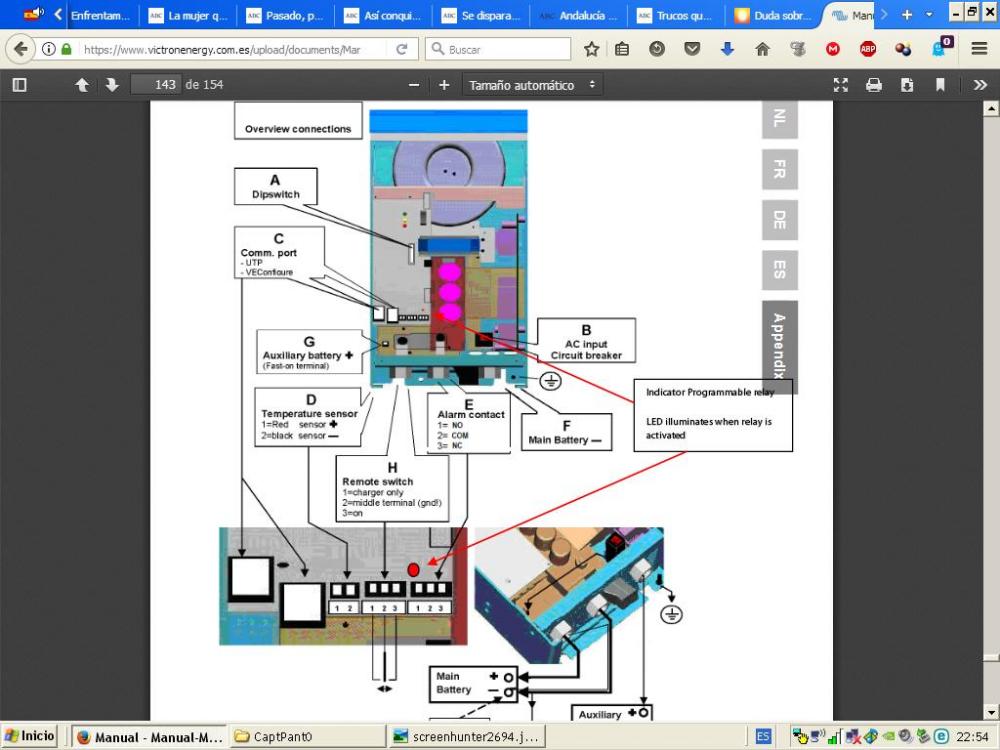Expand the PDF tools chevron menu
Screen dimensions: 1000x750
980,85
